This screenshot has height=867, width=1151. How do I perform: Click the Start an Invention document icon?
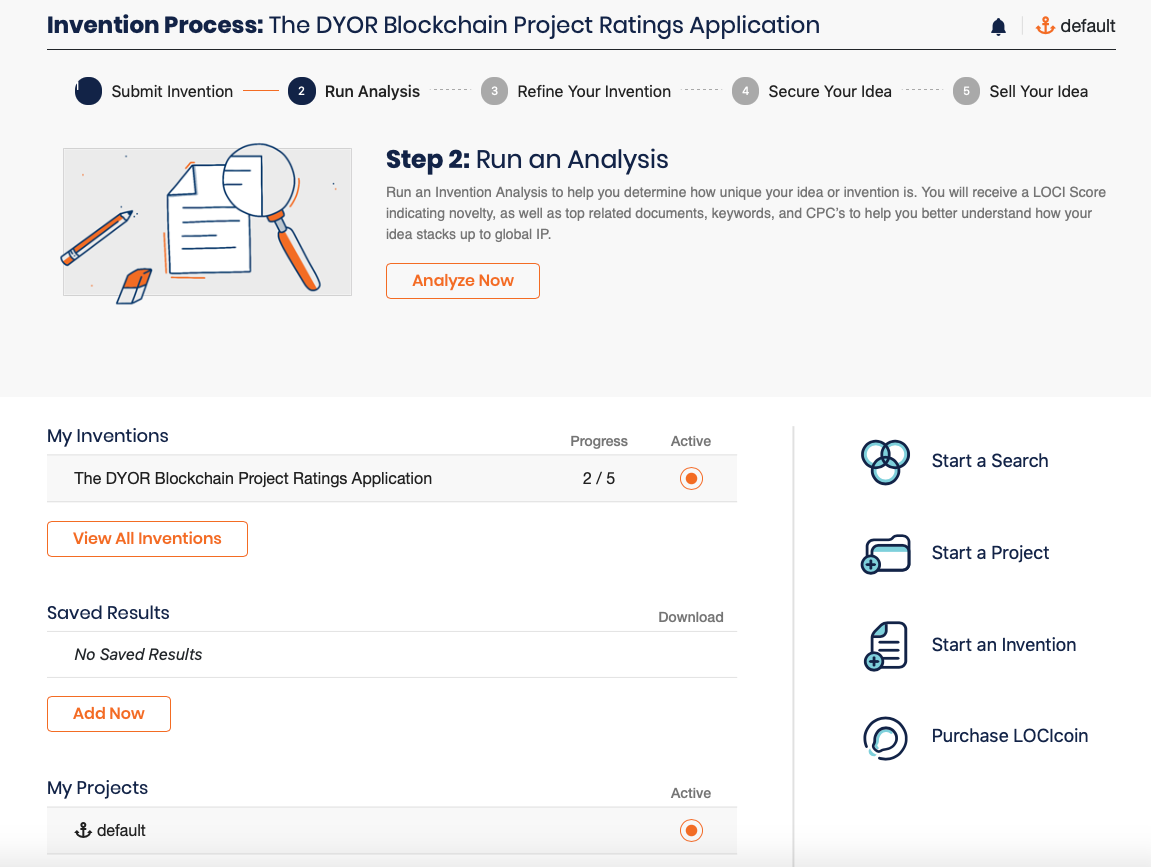885,646
